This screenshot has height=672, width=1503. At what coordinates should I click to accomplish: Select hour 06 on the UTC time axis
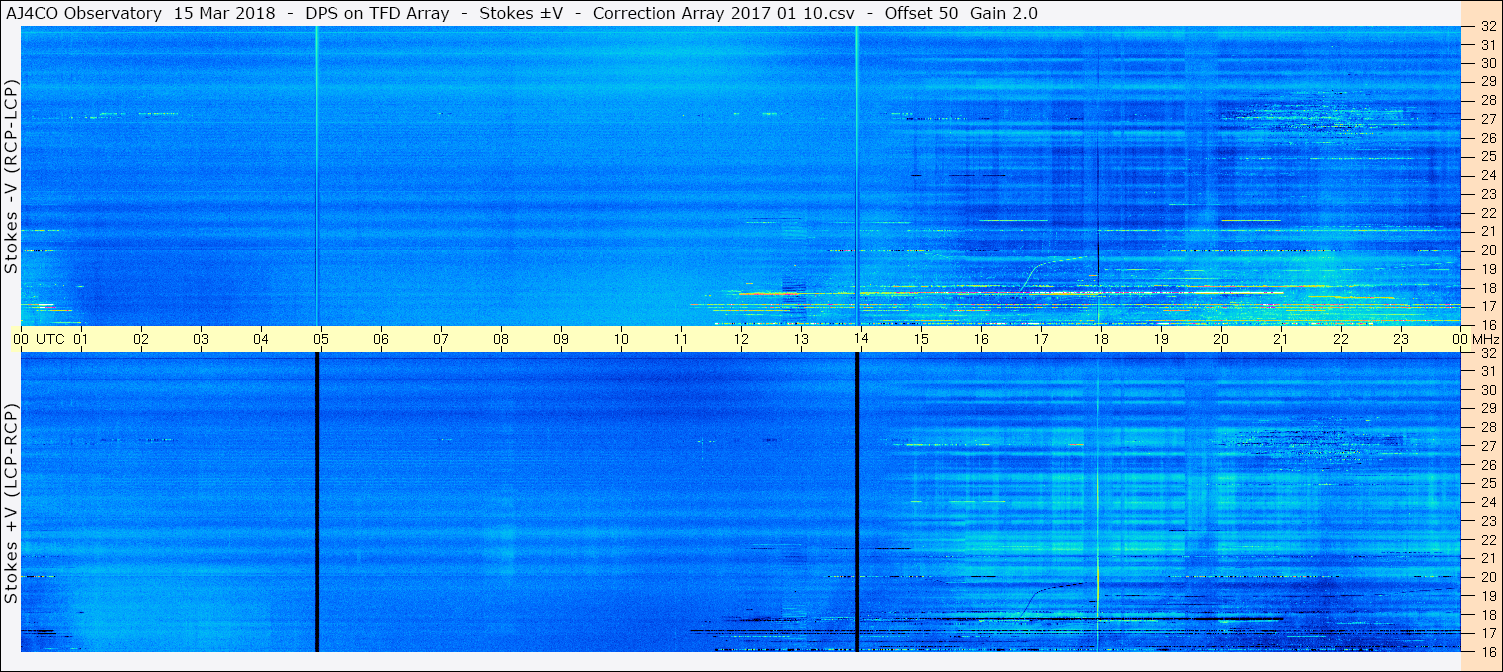pos(380,339)
